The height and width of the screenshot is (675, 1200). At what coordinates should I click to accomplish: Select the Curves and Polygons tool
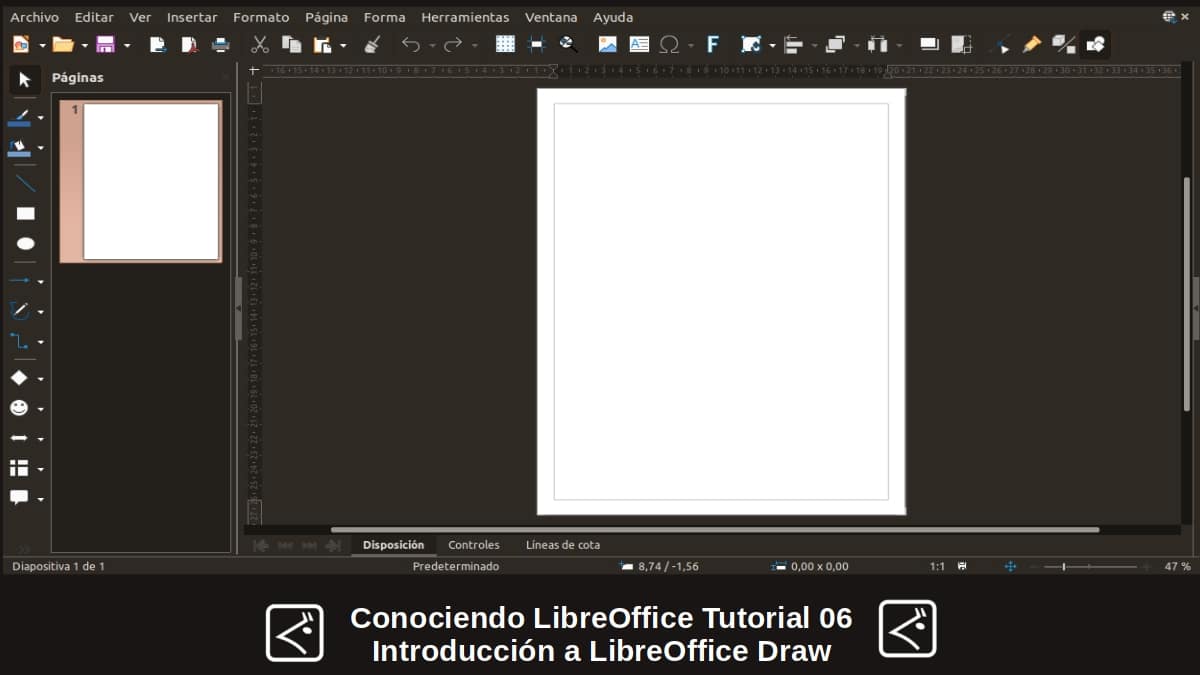click(x=22, y=310)
